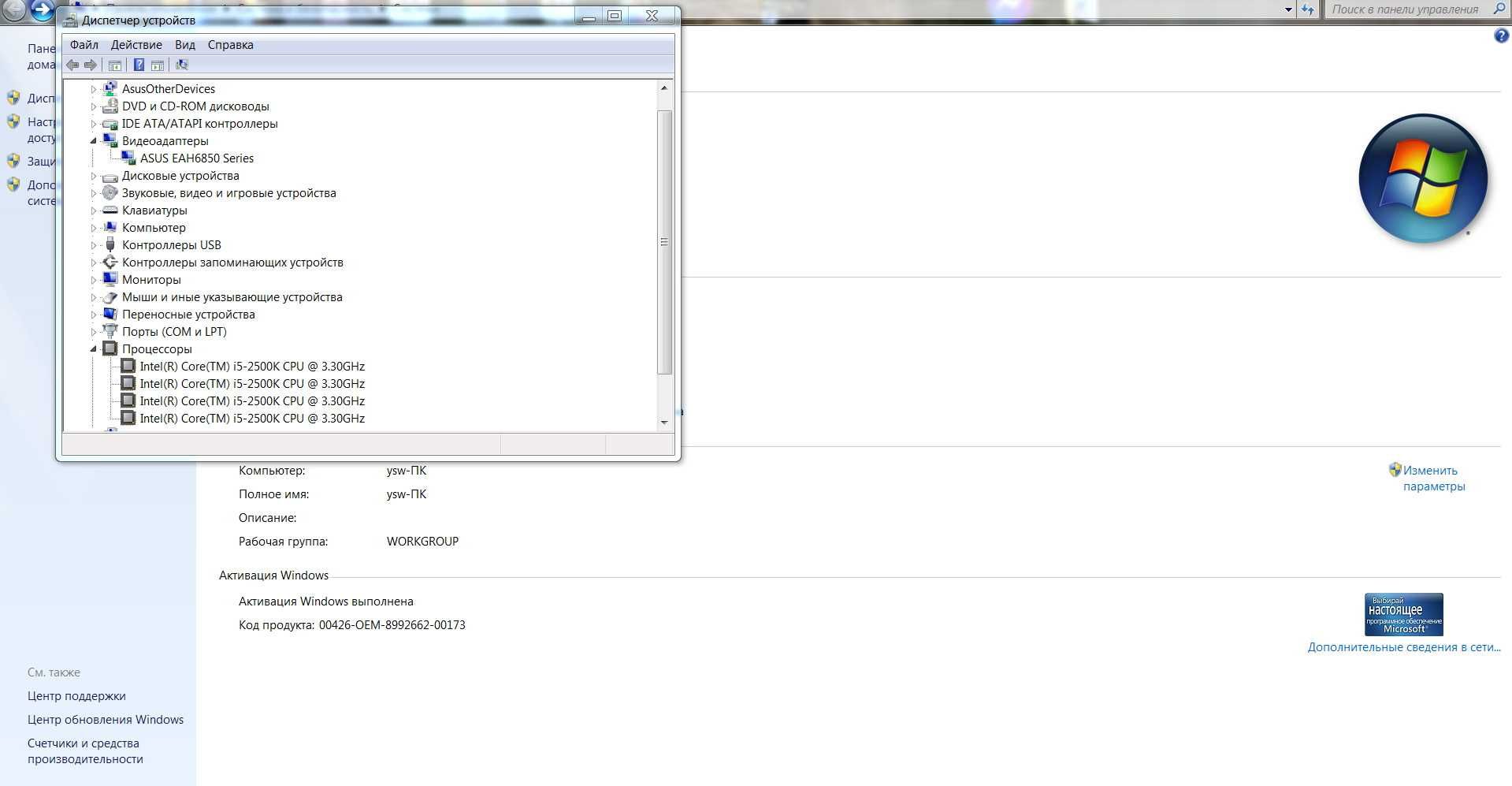1512x786 pixels.
Task: Select the Переносные устройства icon
Action: pos(110,315)
